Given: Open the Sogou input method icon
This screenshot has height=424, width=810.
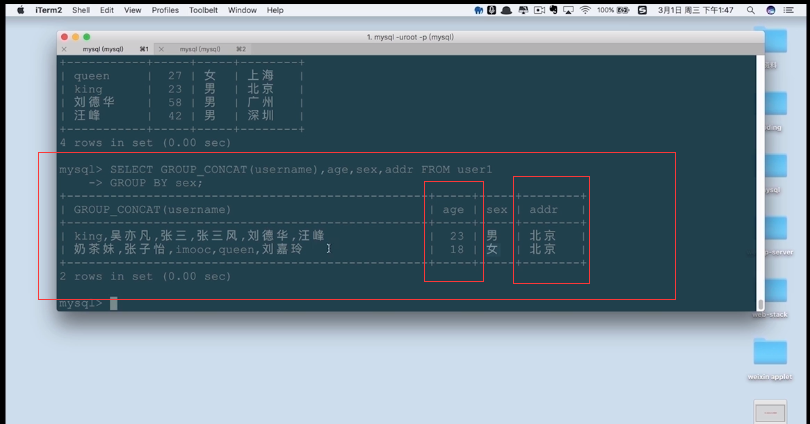Looking at the screenshot, I should (642, 10).
